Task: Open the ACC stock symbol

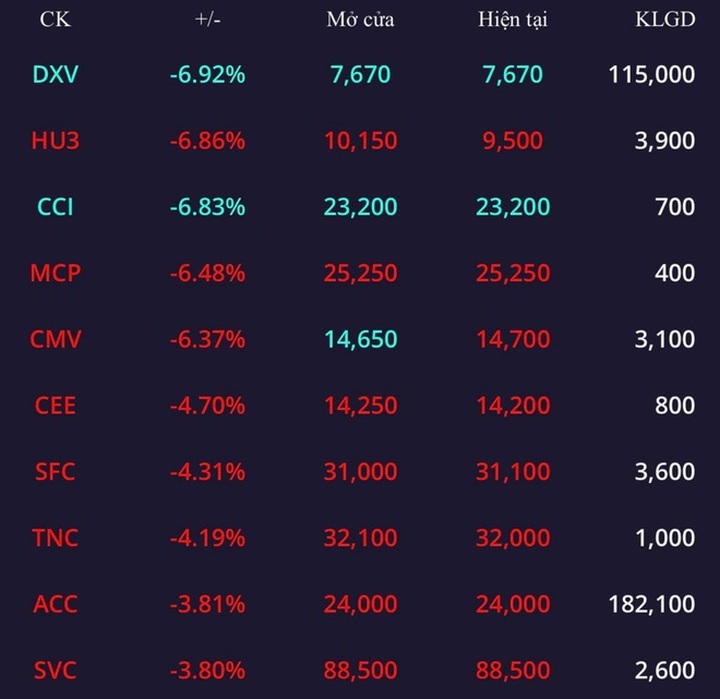Action: pos(55,604)
